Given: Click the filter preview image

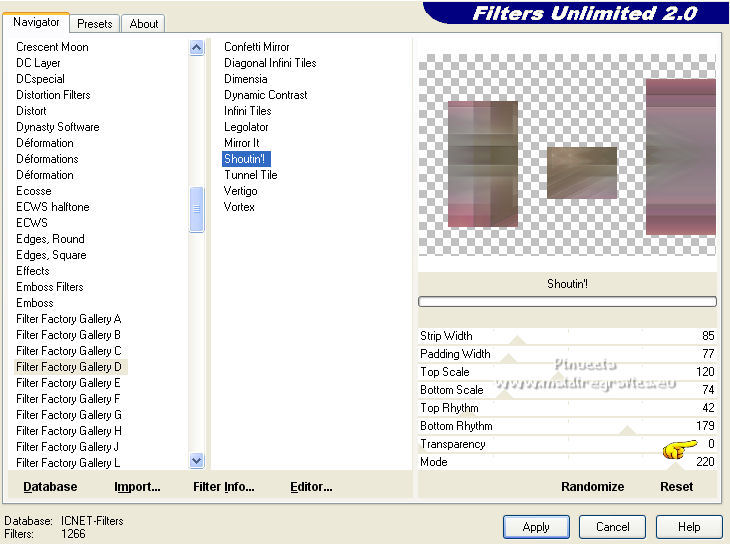Looking at the screenshot, I should click(x=567, y=155).
